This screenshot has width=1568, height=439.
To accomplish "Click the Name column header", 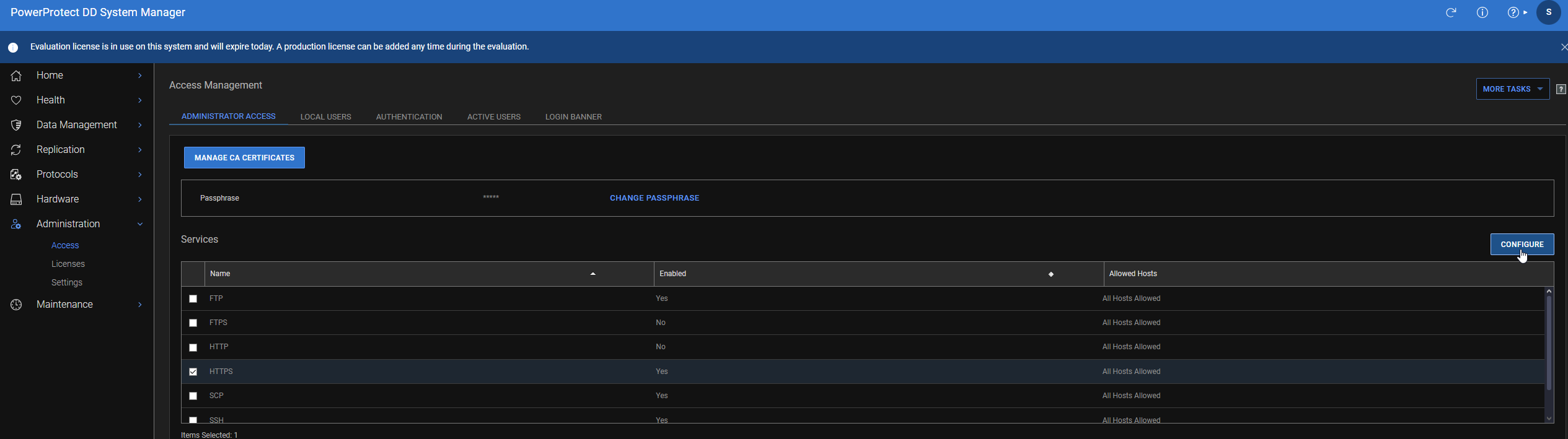I will (429, 274).
